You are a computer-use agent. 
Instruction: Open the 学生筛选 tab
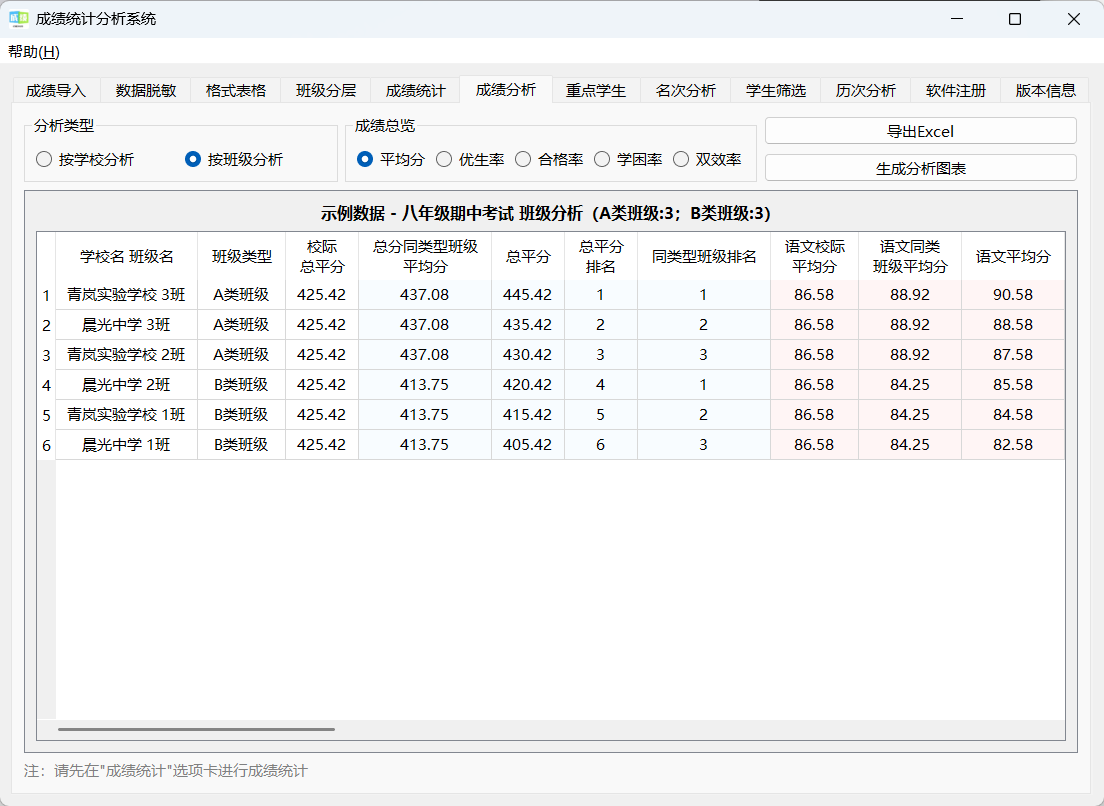coord(776,91)
